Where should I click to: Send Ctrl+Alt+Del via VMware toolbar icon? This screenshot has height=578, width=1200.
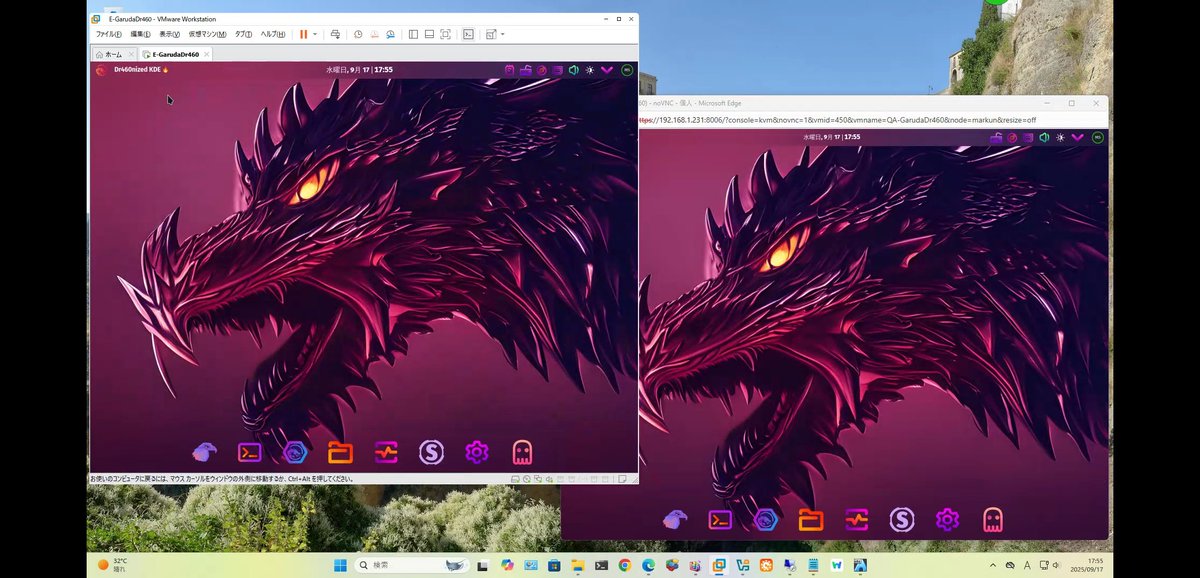click(336, 34)
